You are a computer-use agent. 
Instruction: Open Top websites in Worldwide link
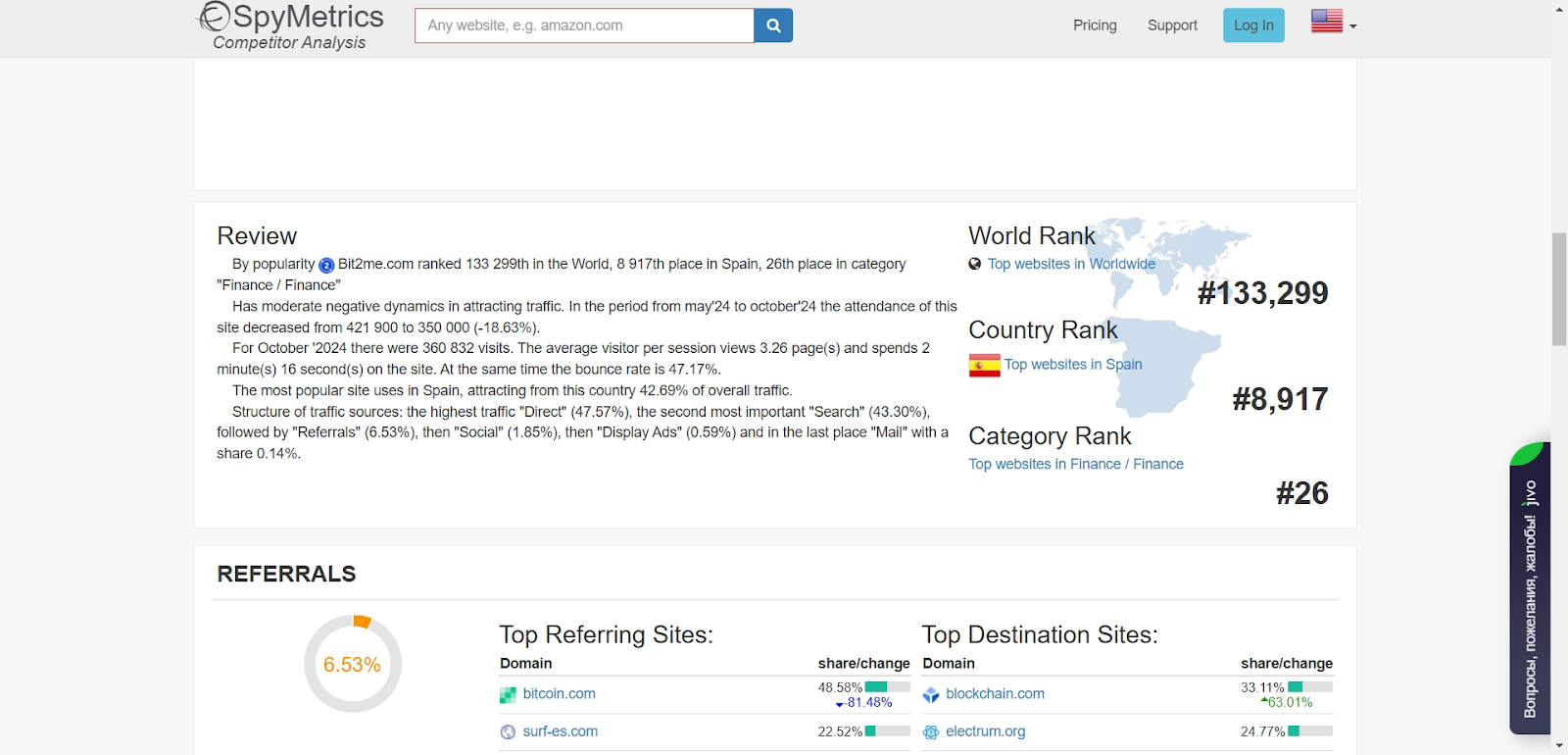pos(1071,264)
